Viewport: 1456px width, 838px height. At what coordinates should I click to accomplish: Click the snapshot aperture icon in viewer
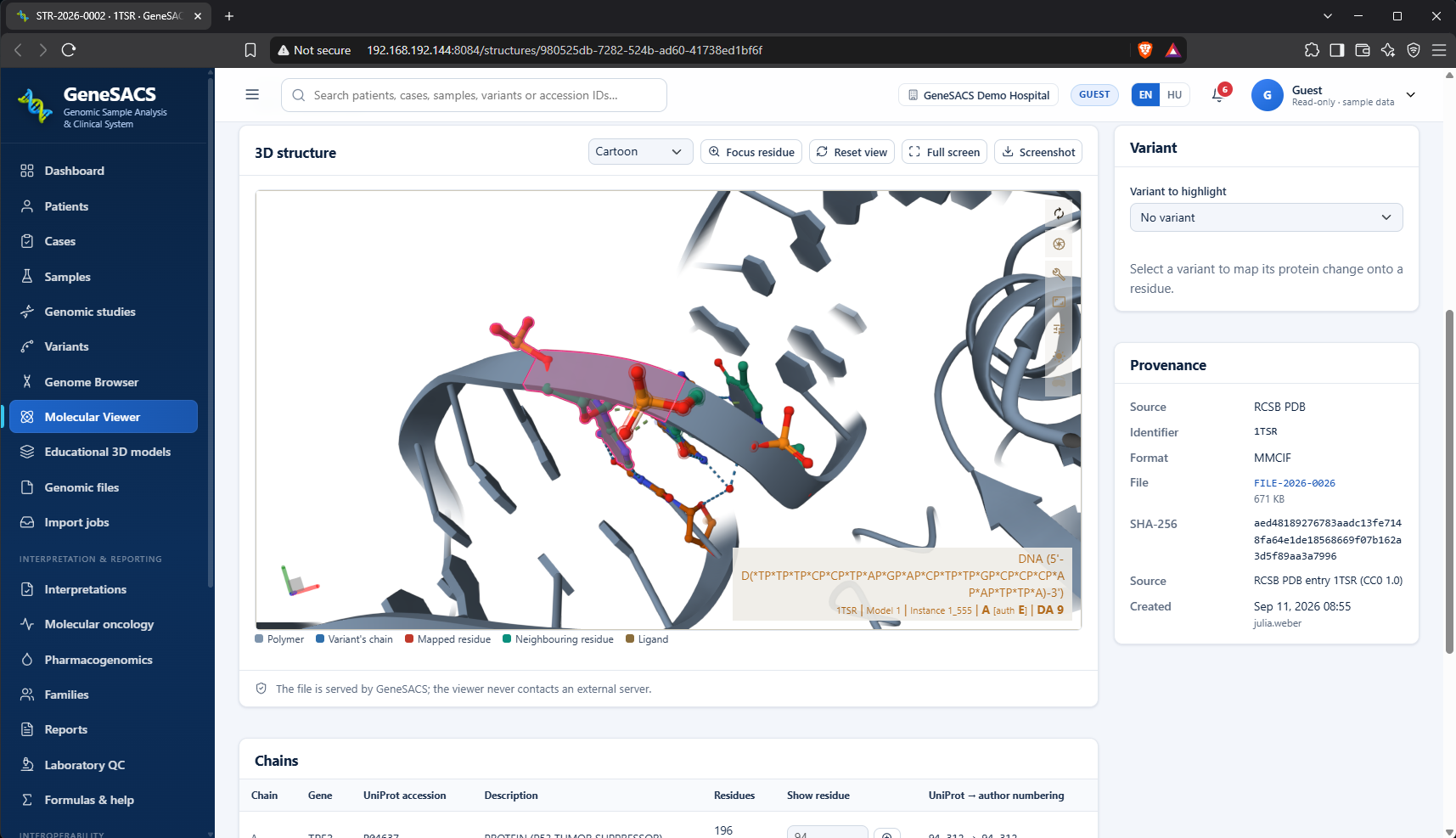pos(1059,245)
